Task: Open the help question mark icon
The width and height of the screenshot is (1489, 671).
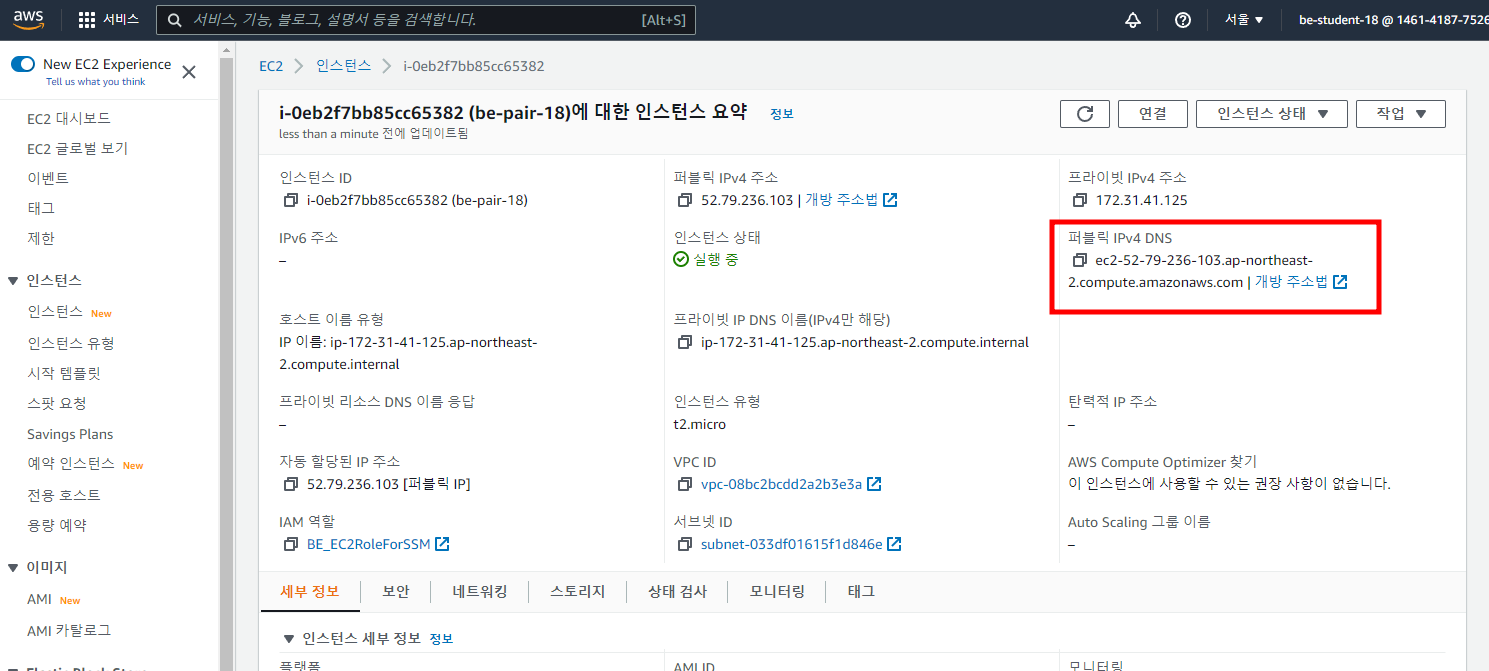Action: coord(1183,20)
